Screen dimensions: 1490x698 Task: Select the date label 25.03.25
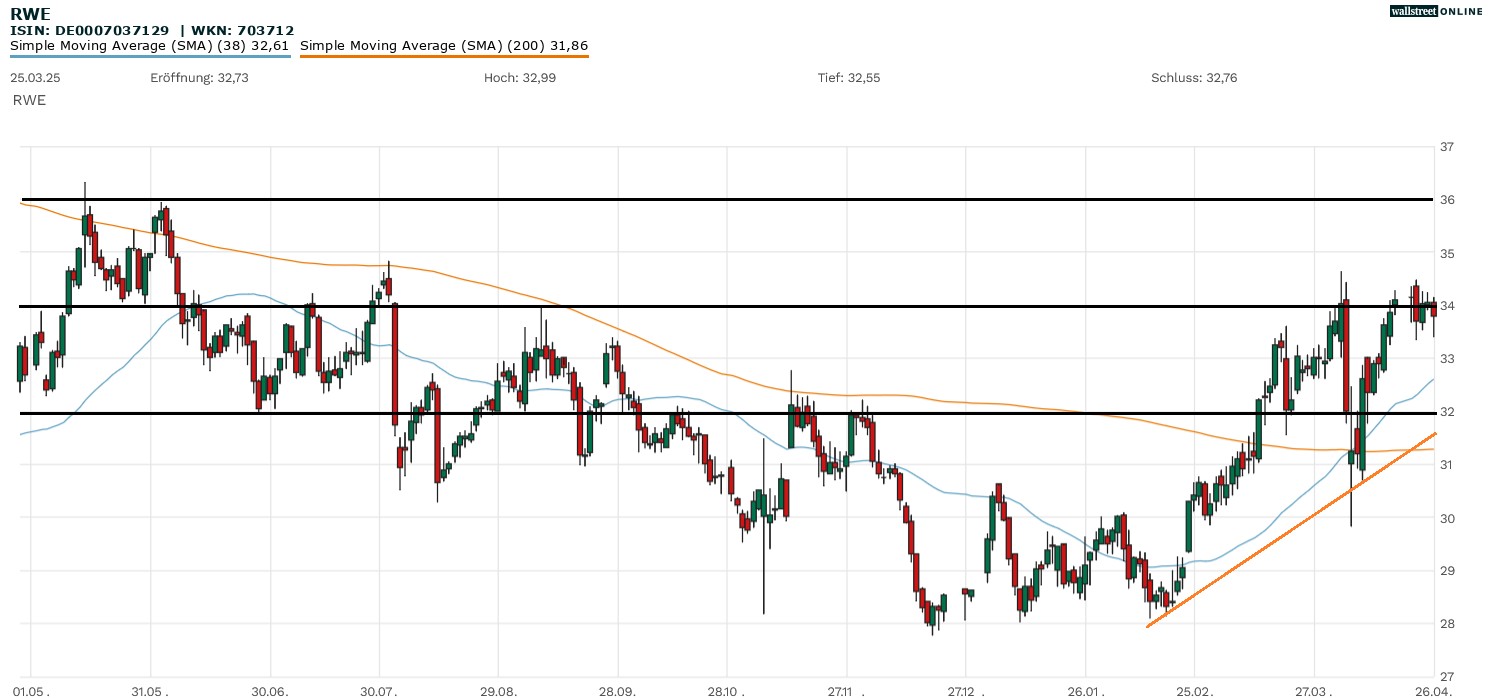pyautogui.click(x=34, y=77)
